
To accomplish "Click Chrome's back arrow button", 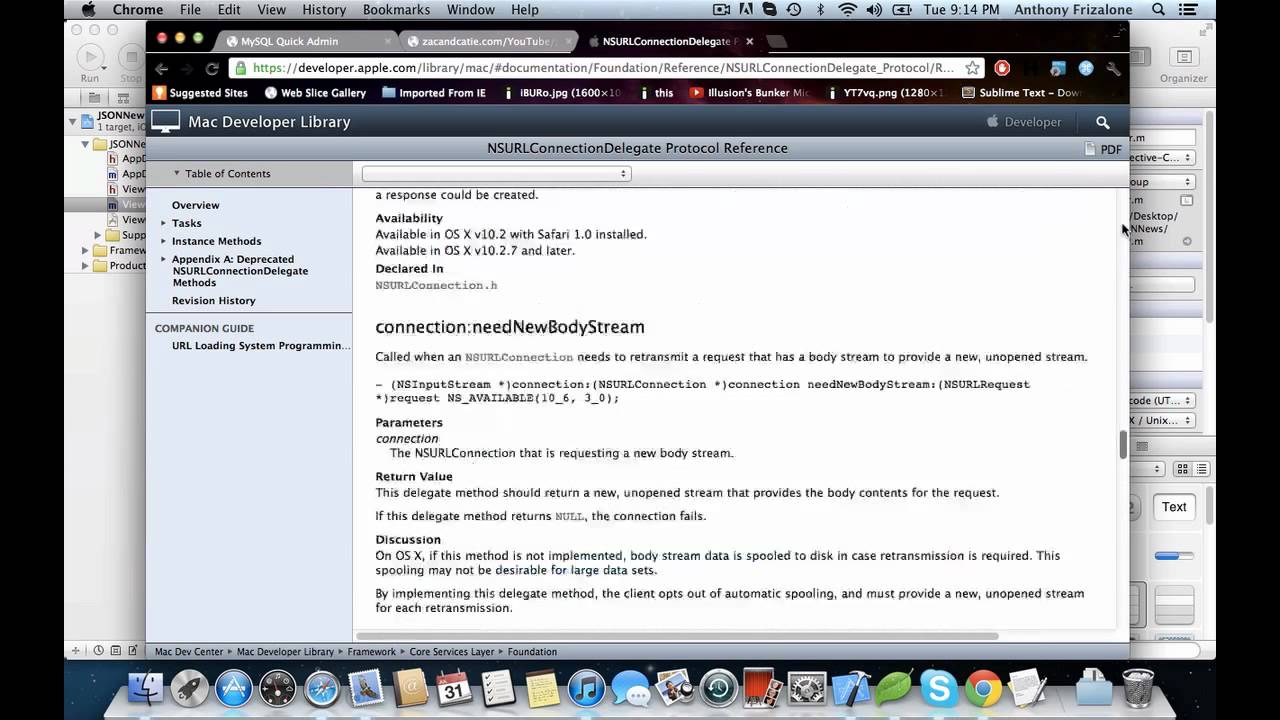I will pyautogui.click(x=162, y=68).
